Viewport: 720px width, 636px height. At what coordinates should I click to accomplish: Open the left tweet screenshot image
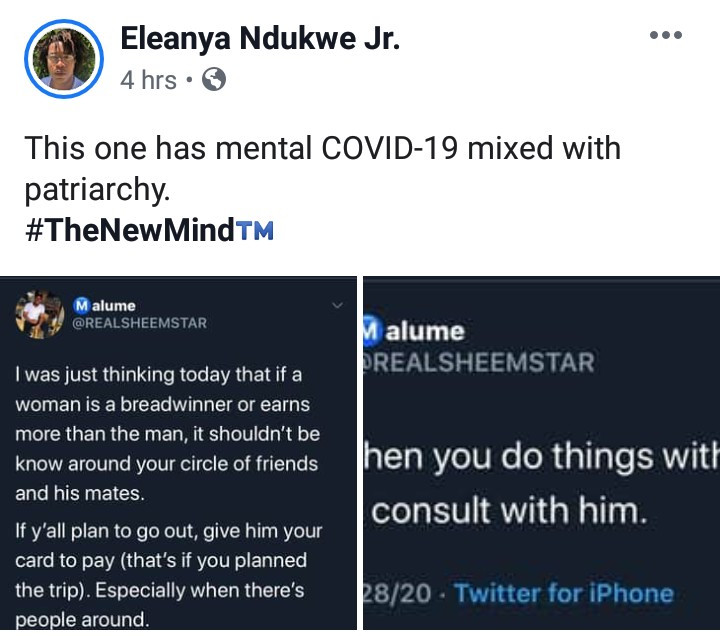tap(178, 453)
